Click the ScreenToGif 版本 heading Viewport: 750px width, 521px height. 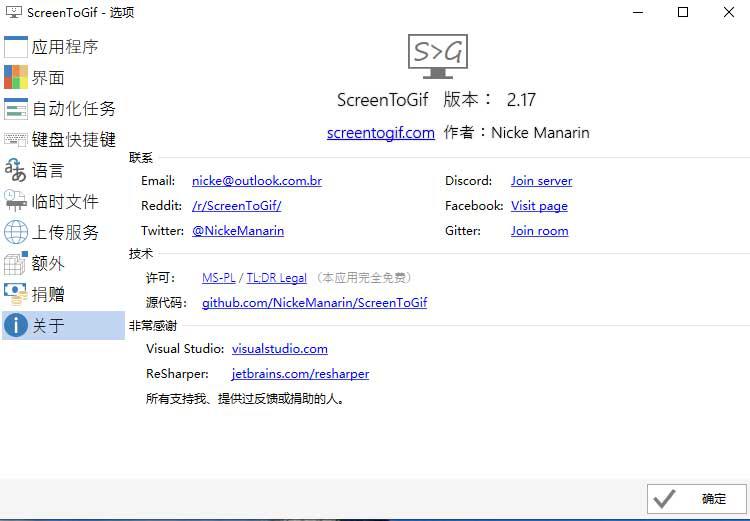414,100
